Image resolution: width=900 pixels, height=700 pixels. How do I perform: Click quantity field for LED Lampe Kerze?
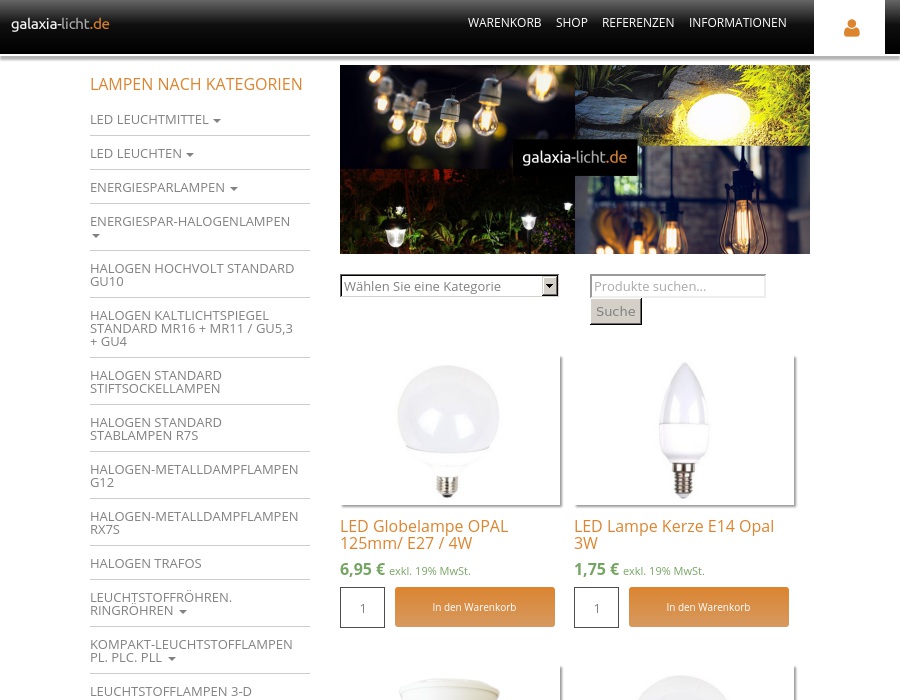(x=596, y=607)
